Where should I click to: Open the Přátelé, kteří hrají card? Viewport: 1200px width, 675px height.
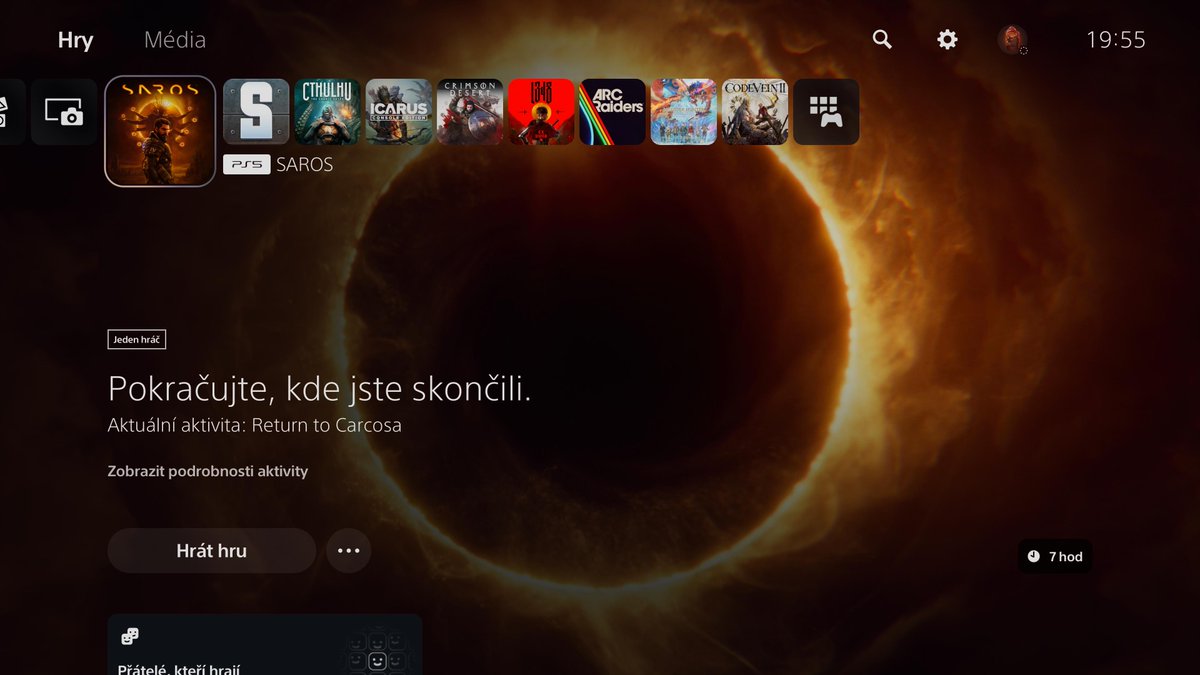click(x=265, y=645)
